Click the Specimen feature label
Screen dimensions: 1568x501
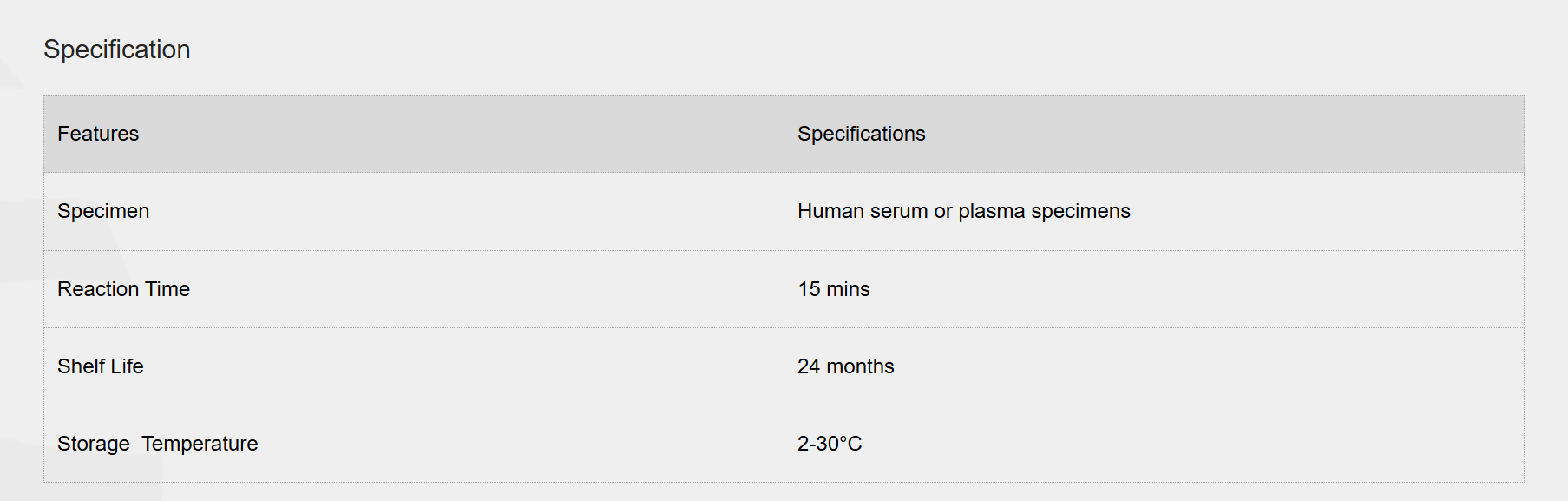pyautogui.click(x=103, y=211)
